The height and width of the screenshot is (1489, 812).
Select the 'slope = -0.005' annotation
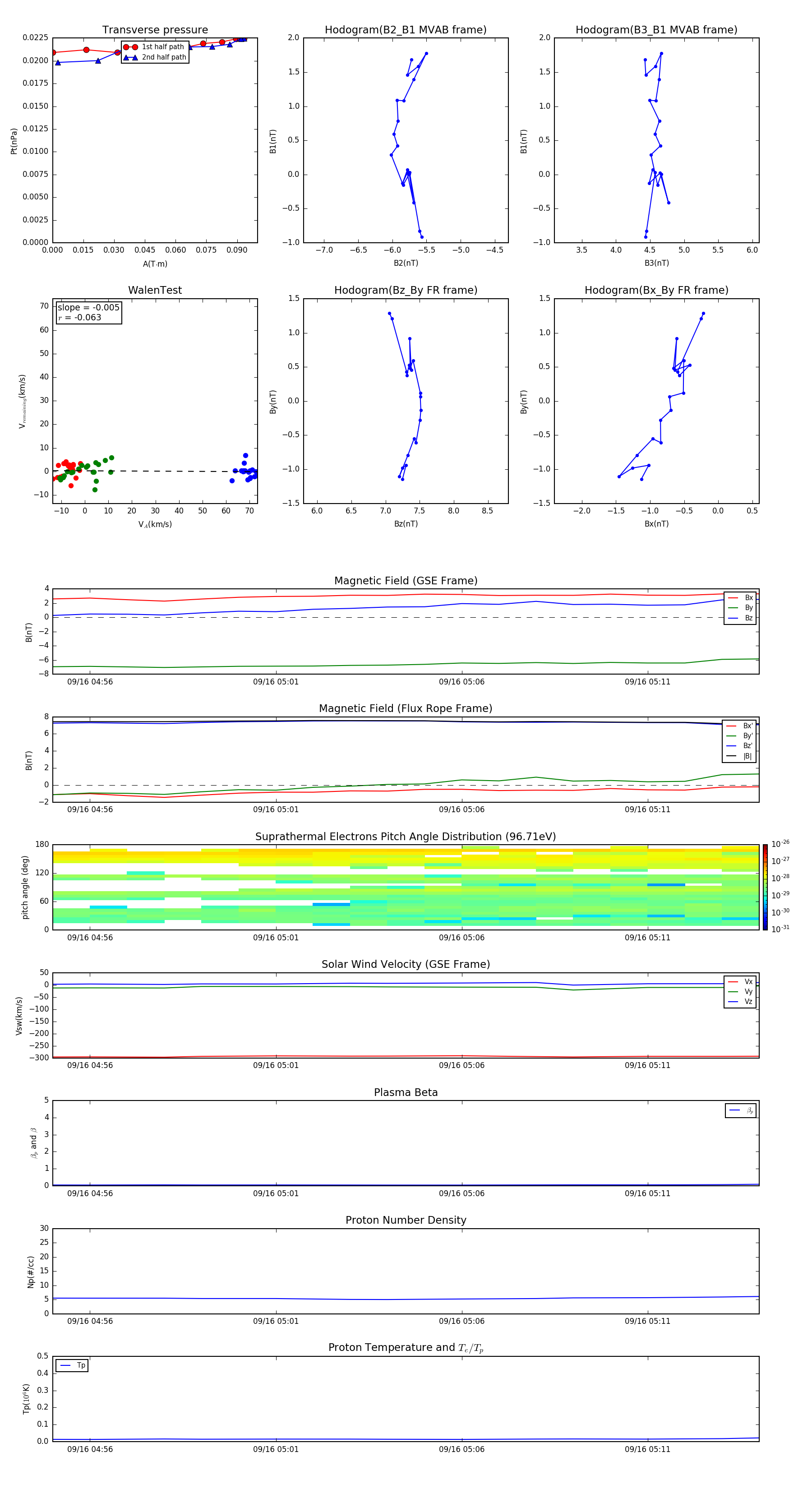coord(88,308)
